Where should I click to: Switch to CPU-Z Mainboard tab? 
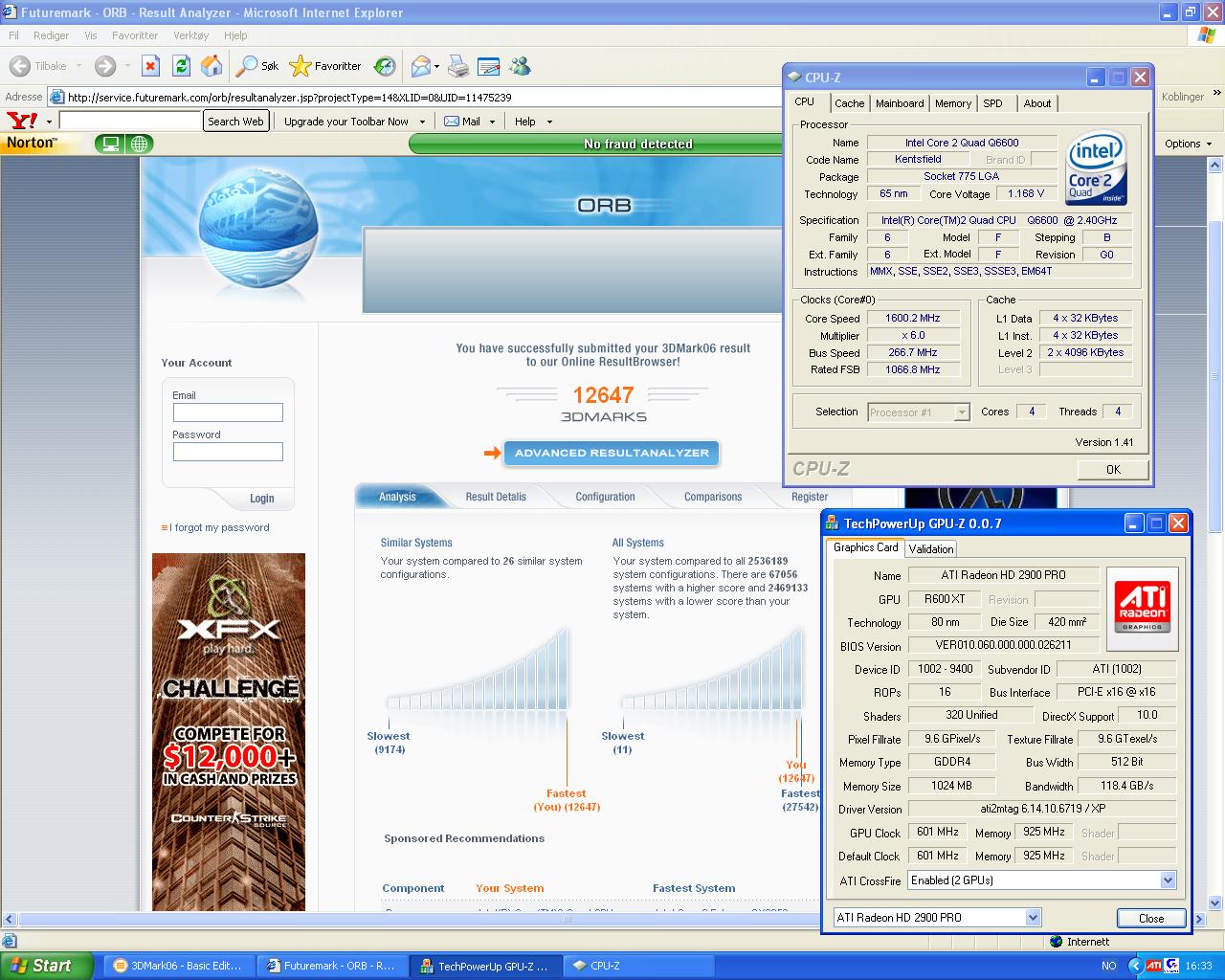pyautogui.click(x=900, y=103)
